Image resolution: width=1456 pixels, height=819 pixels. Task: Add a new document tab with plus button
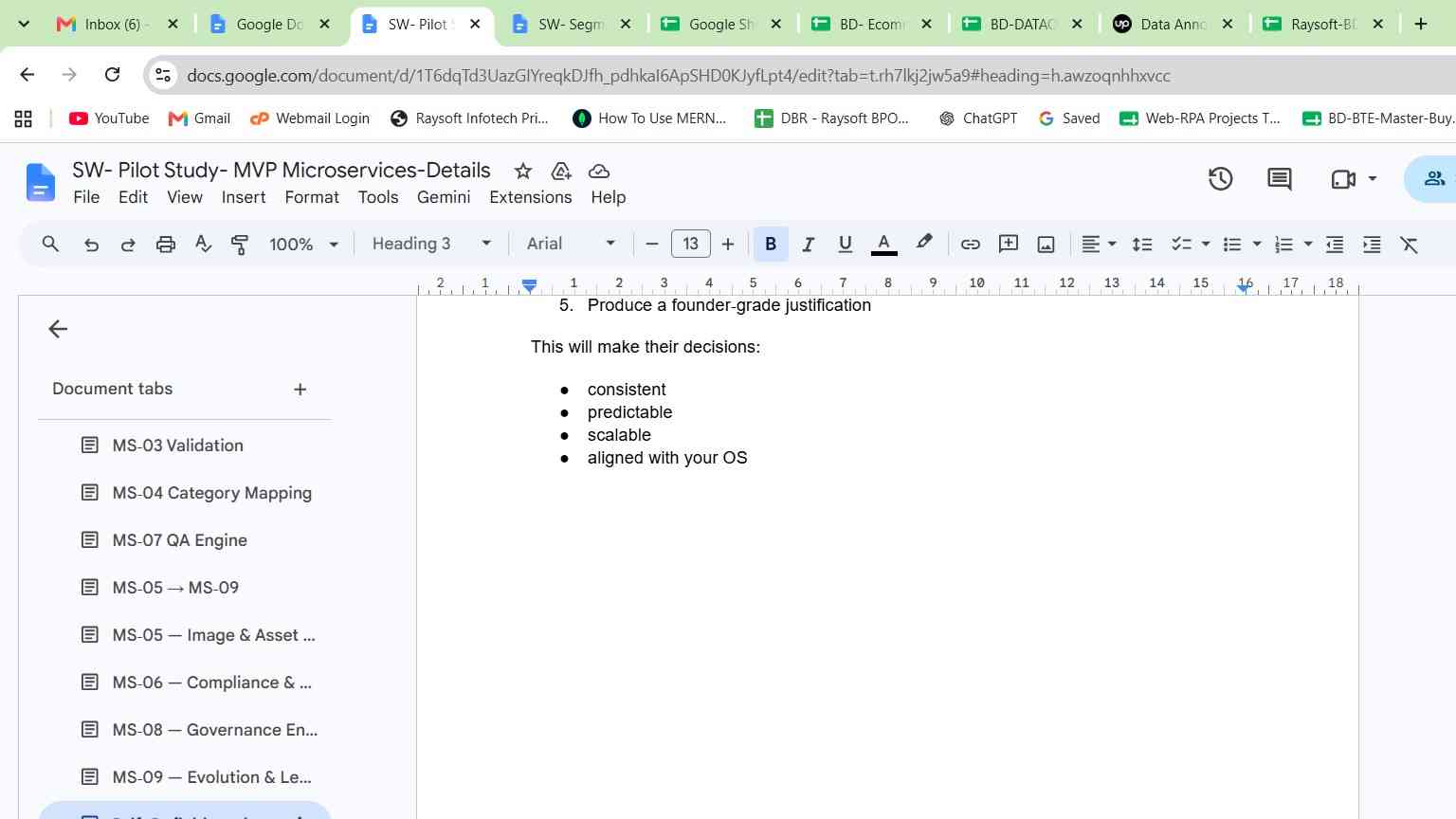(x=300, y=389)
